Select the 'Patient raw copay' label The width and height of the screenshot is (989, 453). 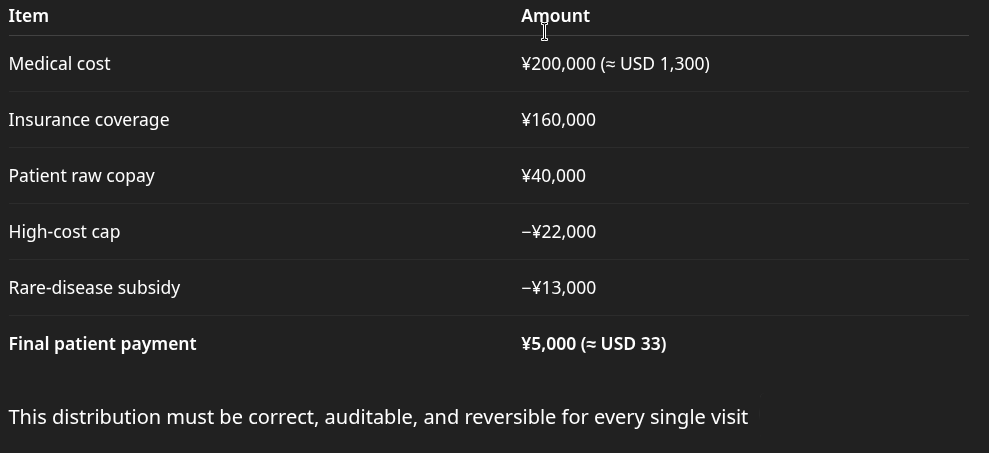(x=81, y=176)
